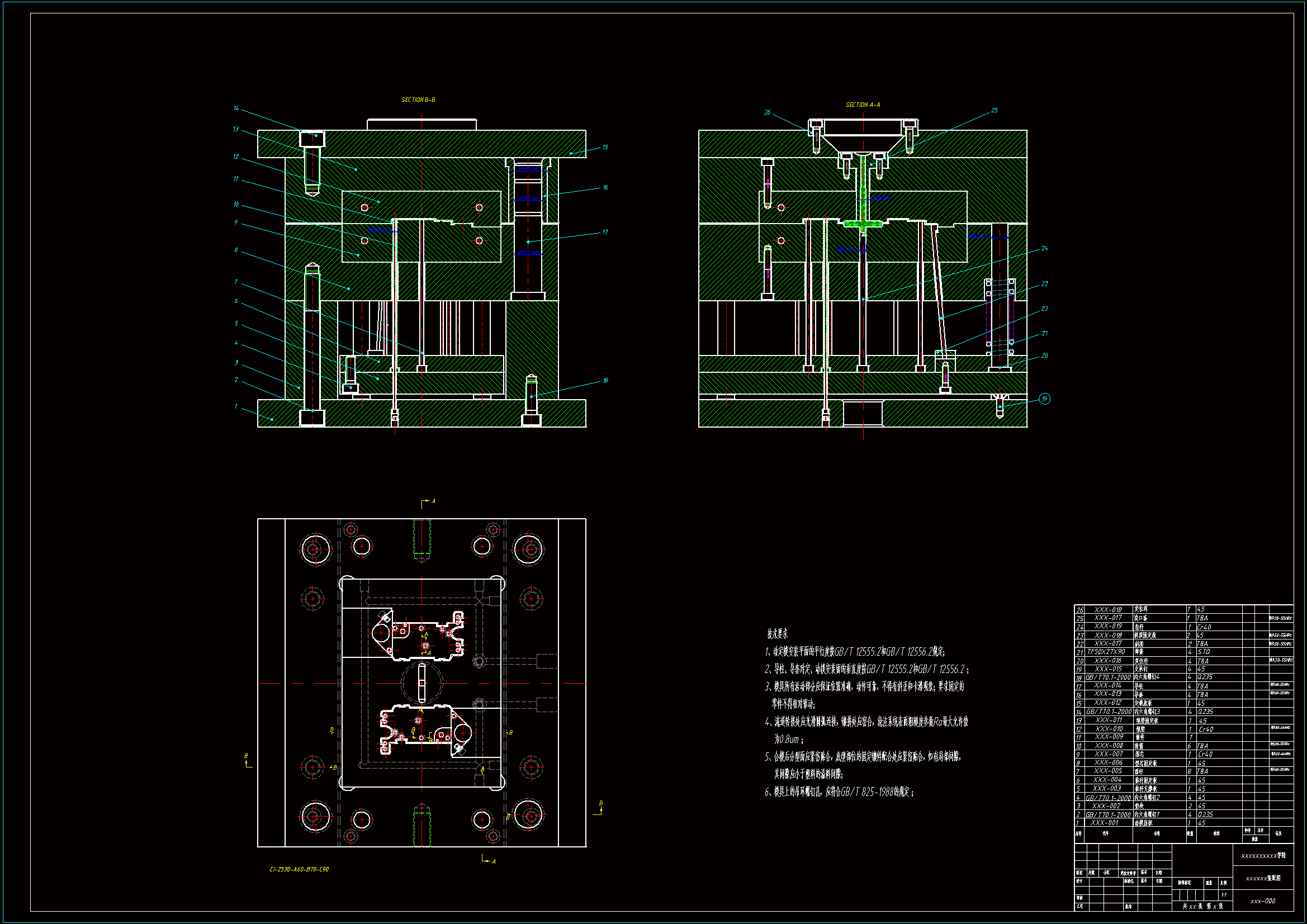The width and height of the screenshot is (1307, 924).
Task: Click the 1:1 scale value in the title block
Action: [x=1223, y=895]
